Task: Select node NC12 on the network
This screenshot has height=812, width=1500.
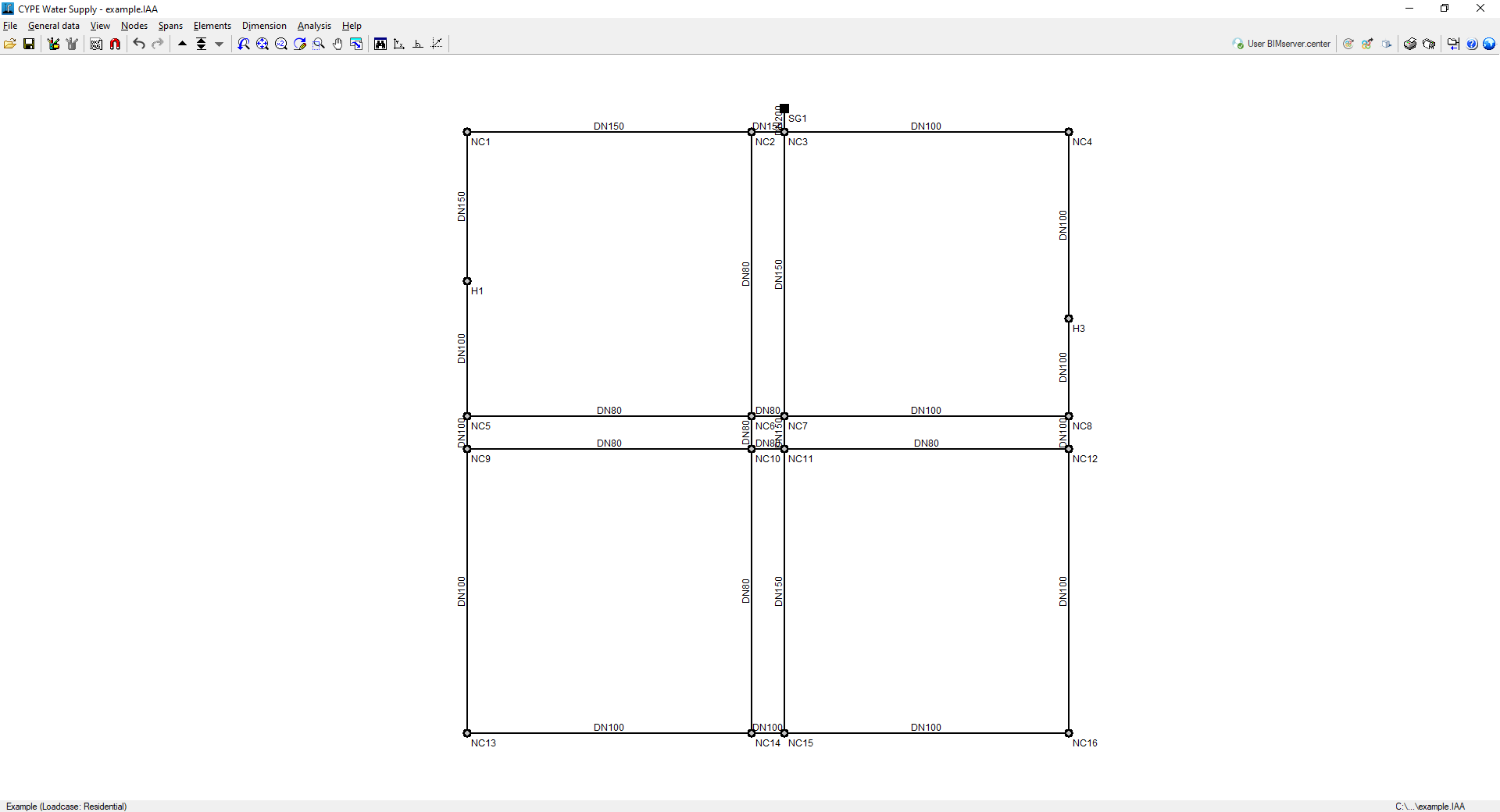Action: pos(1069,449)
